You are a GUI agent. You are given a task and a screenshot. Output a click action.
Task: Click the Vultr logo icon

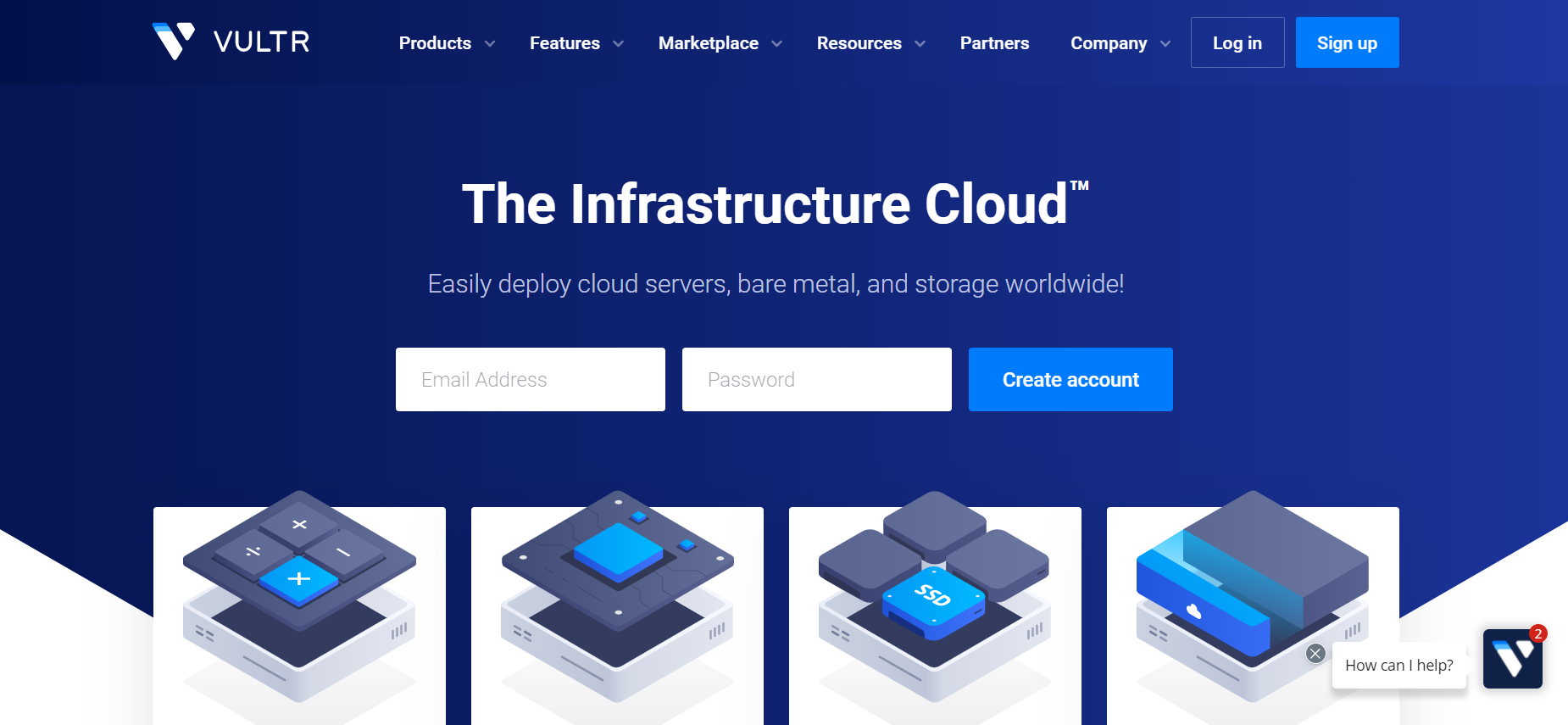[173, 41]
